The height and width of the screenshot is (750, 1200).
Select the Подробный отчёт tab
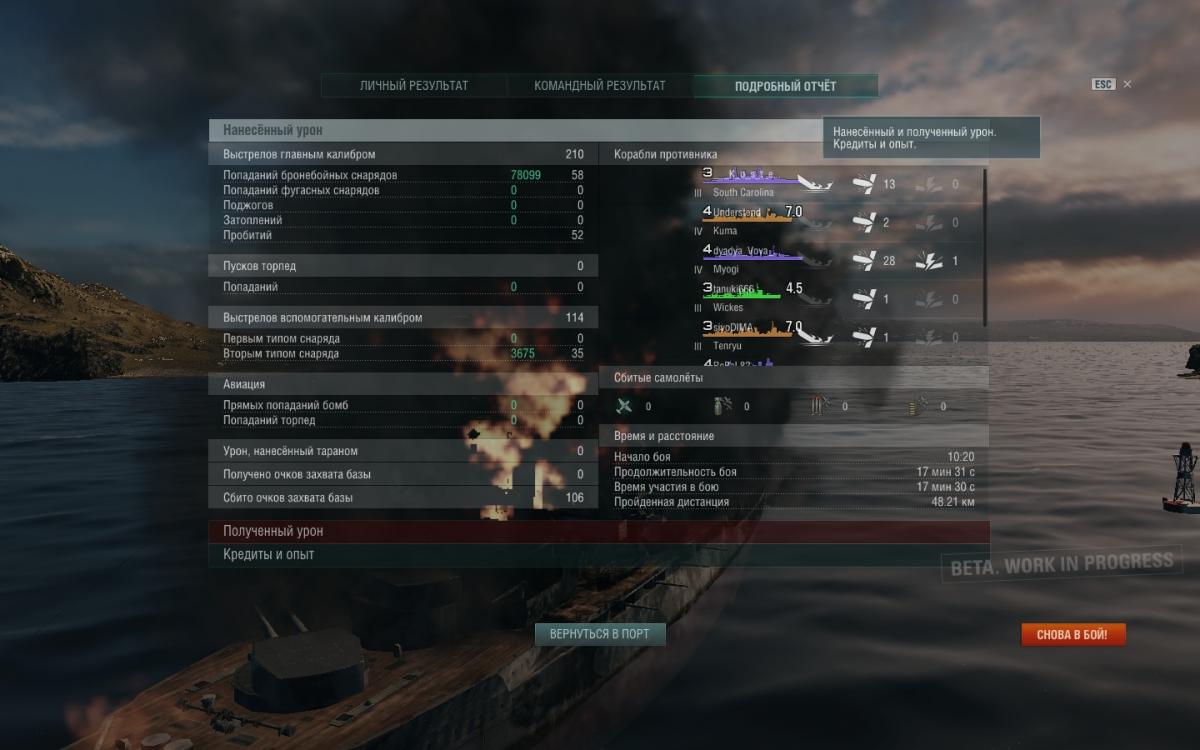[x=786, y=86]
